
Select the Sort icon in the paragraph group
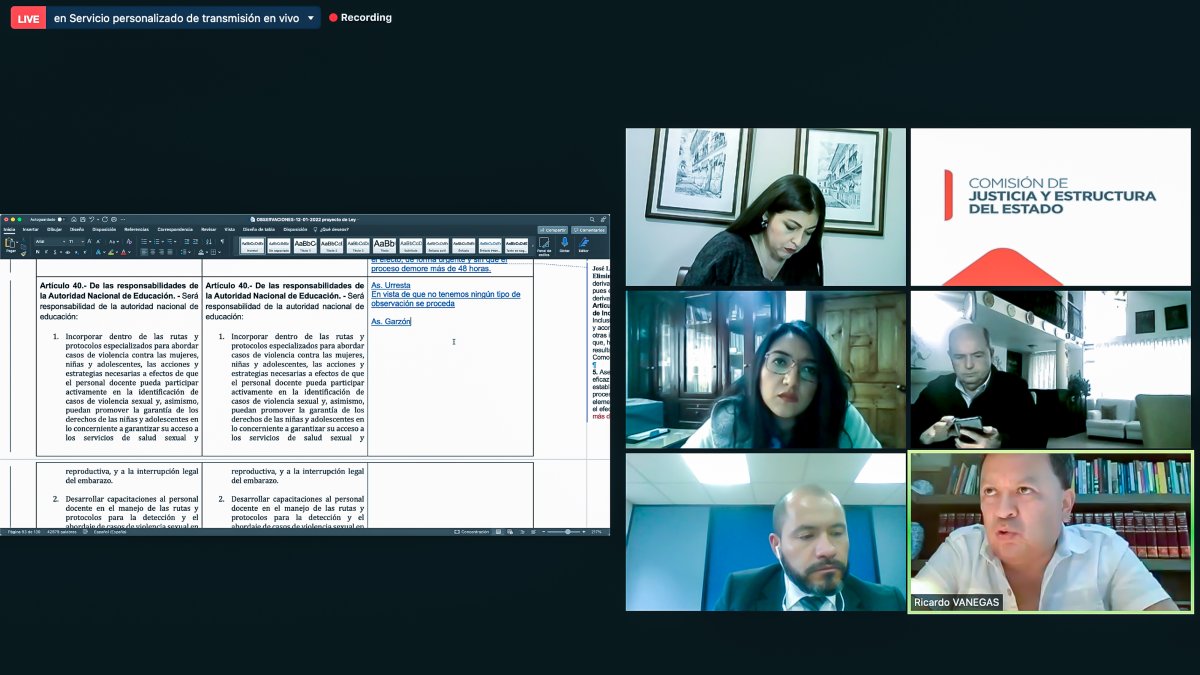(x=209, y=241)
